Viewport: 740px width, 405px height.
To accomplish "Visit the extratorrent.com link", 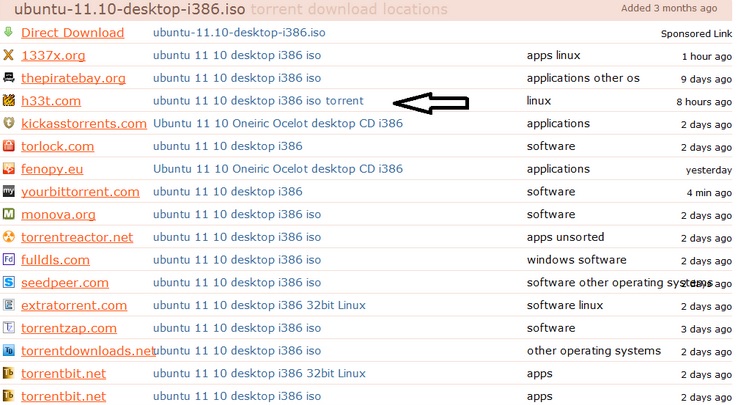I will 74,305.
